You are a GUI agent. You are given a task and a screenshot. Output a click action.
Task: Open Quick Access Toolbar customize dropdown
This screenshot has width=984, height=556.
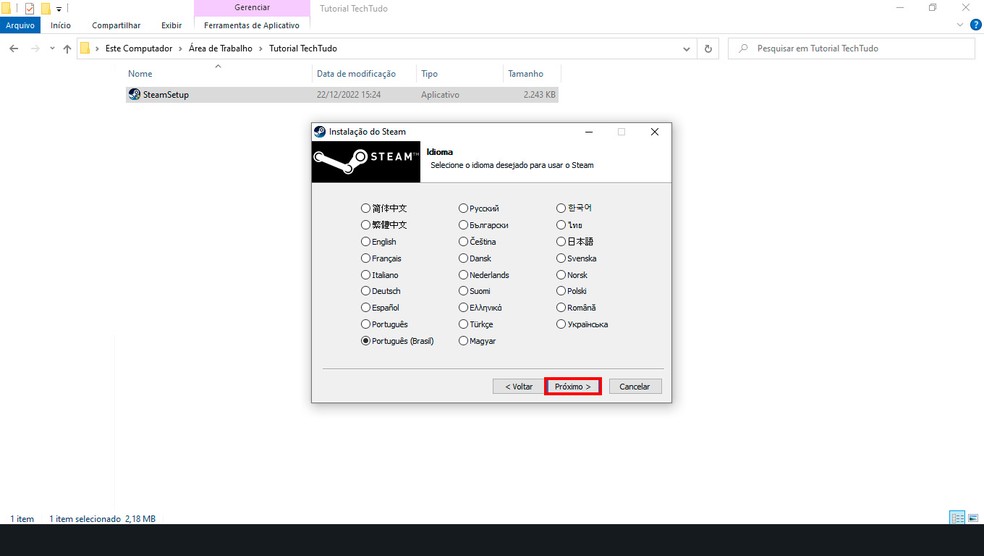click(59, 9)
